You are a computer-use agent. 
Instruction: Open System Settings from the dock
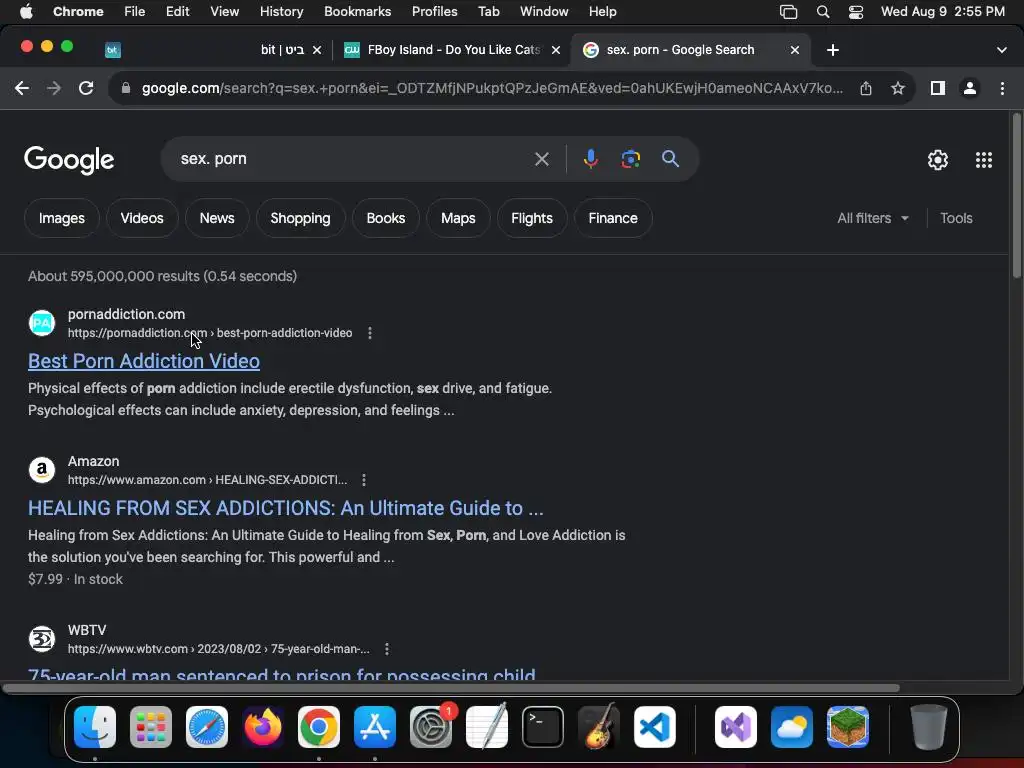click(x=431, y=727)
